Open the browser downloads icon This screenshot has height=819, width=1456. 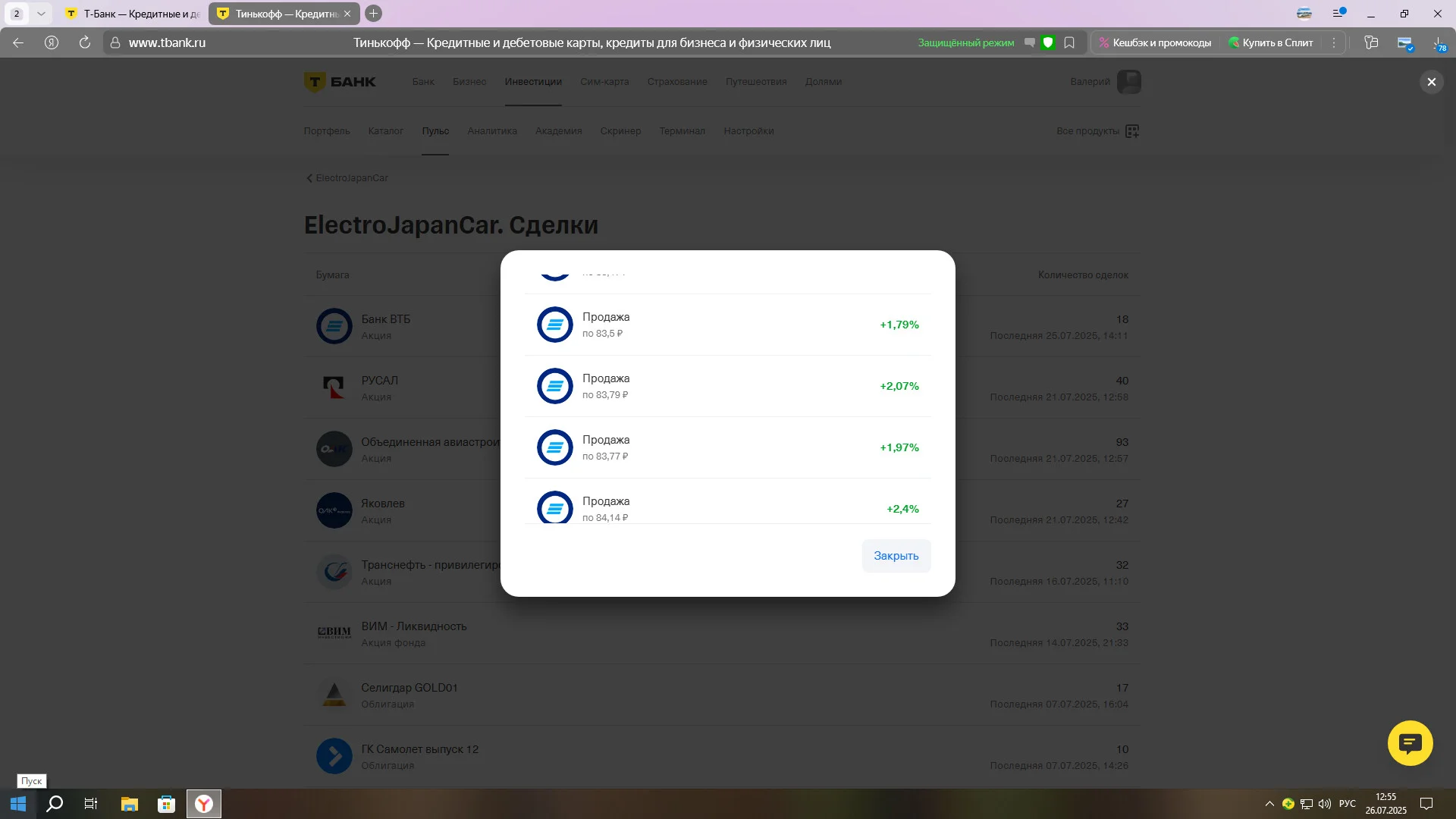point(1439,43)
